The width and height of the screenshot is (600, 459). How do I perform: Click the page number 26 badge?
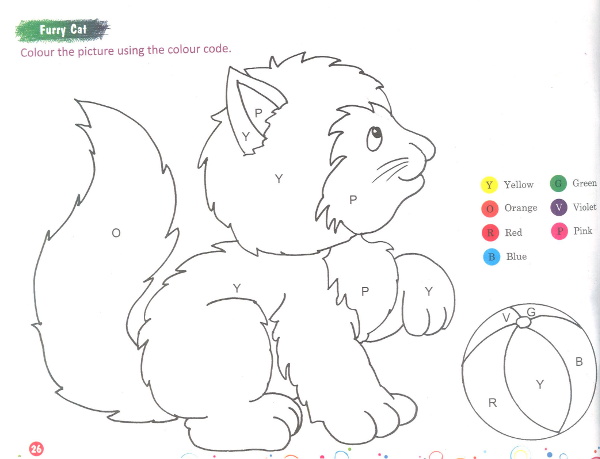point(37,448)
